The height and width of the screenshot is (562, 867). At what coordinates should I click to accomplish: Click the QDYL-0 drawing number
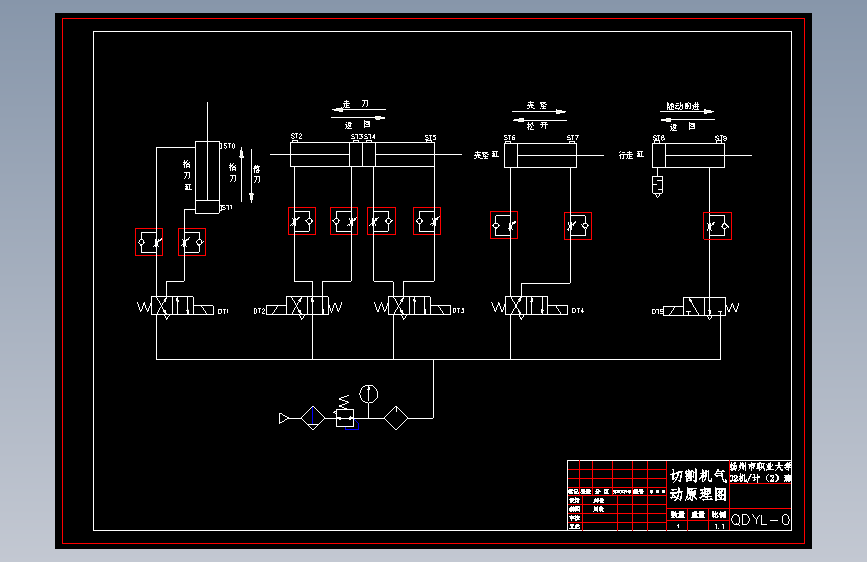760,520
